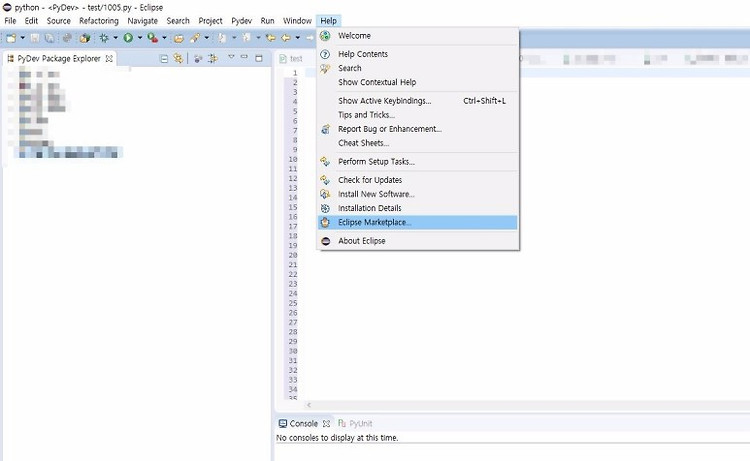
Task: Choose Cheat Sheets entry
Action: (x=418, y=143)
